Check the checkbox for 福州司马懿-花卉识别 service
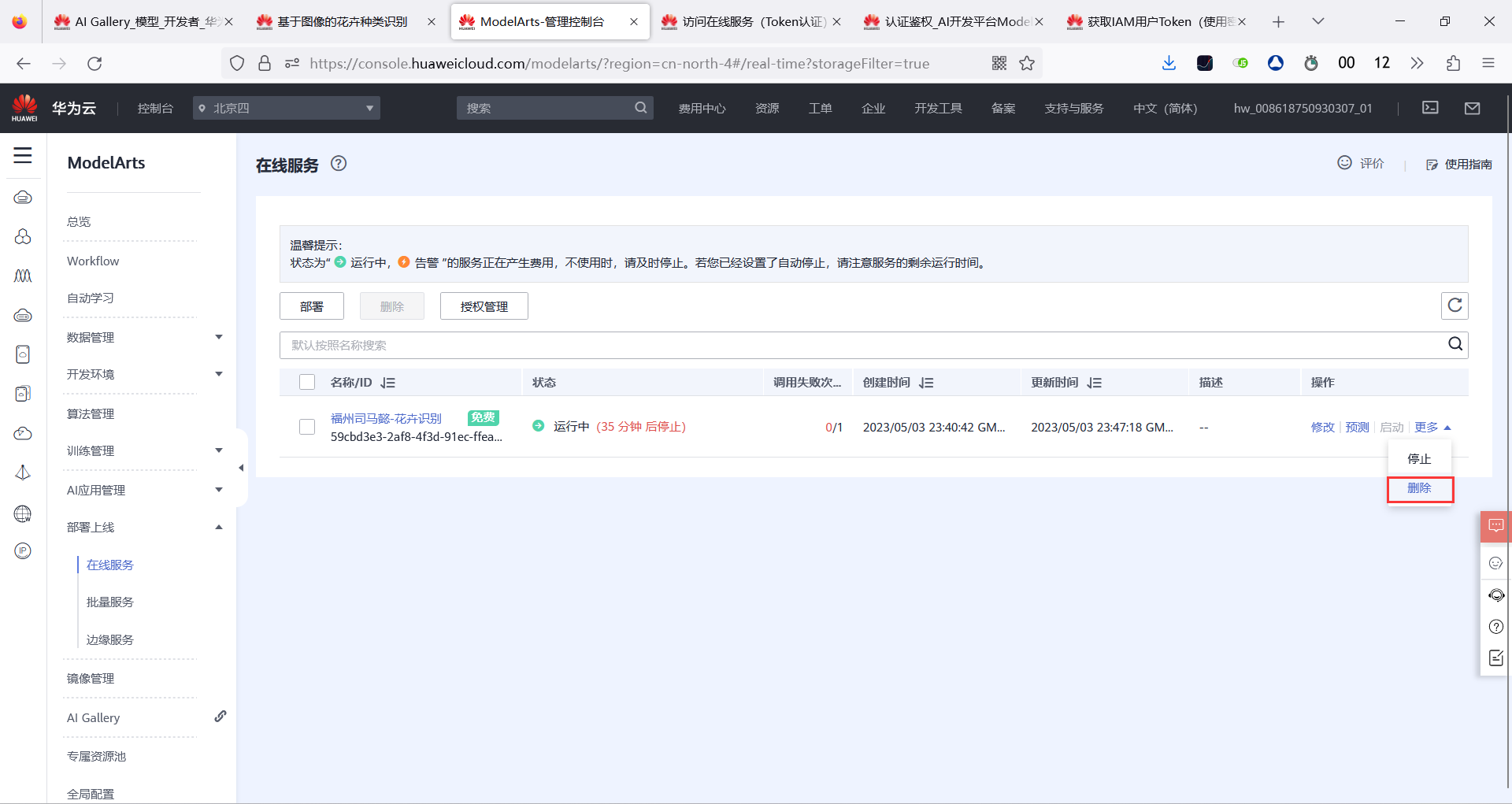Image resolution: width=1512 pixels, height=804 pixels. 306,427
